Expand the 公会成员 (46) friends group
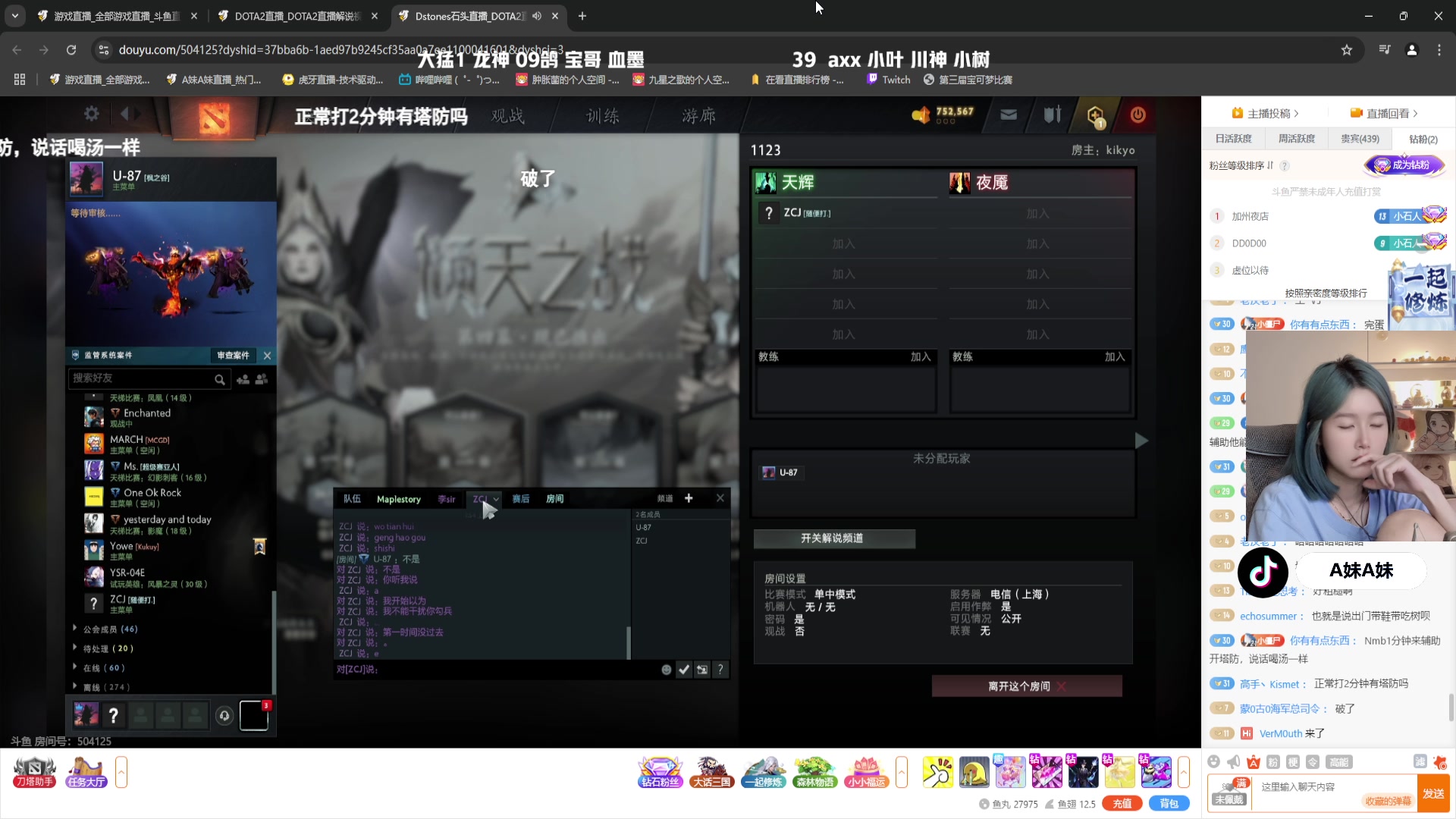 [x=106, y=629]
